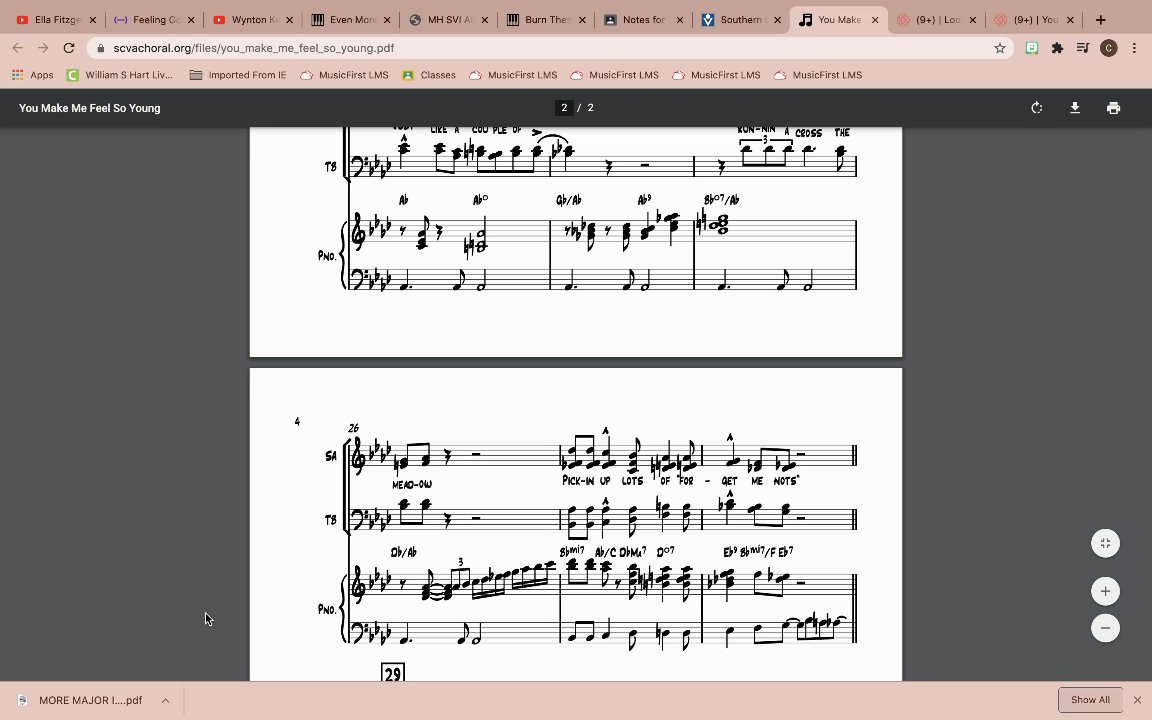Image resolution: width=1152 pixels, height=720 pixels.
Task: Click the address bar URL
Action: tap(253, 48)
